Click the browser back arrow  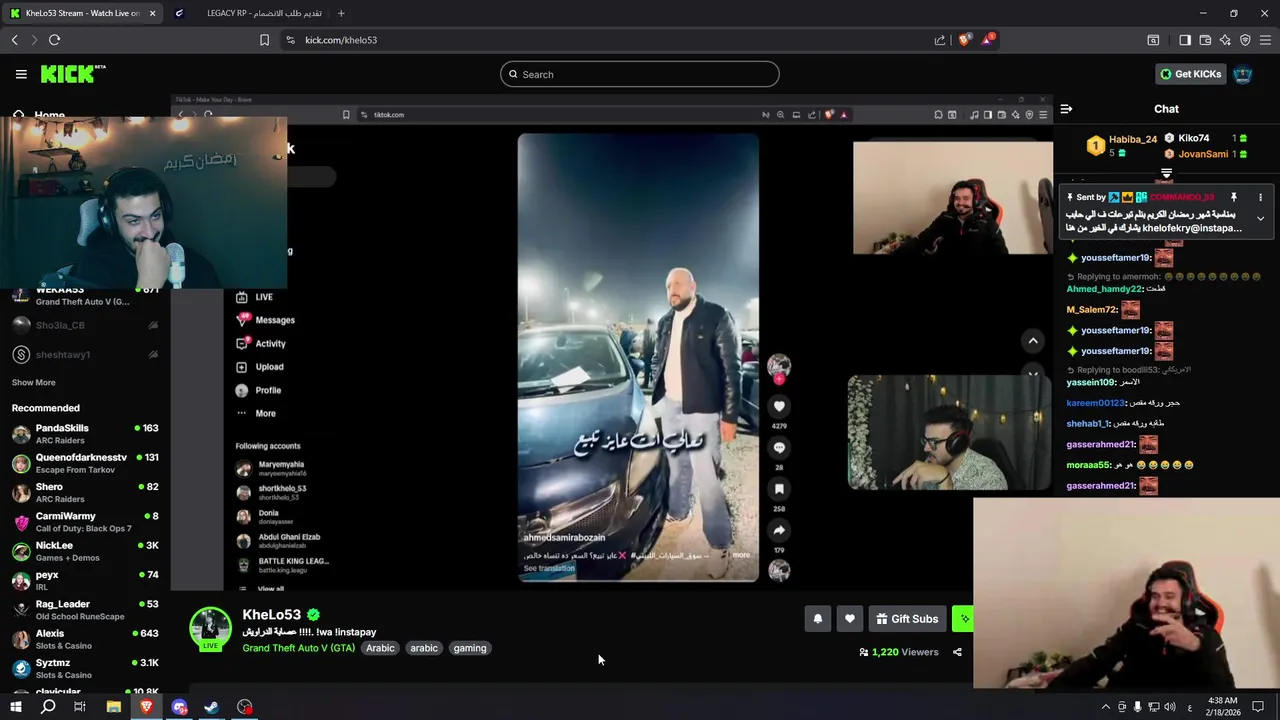(x=14, y=40)
